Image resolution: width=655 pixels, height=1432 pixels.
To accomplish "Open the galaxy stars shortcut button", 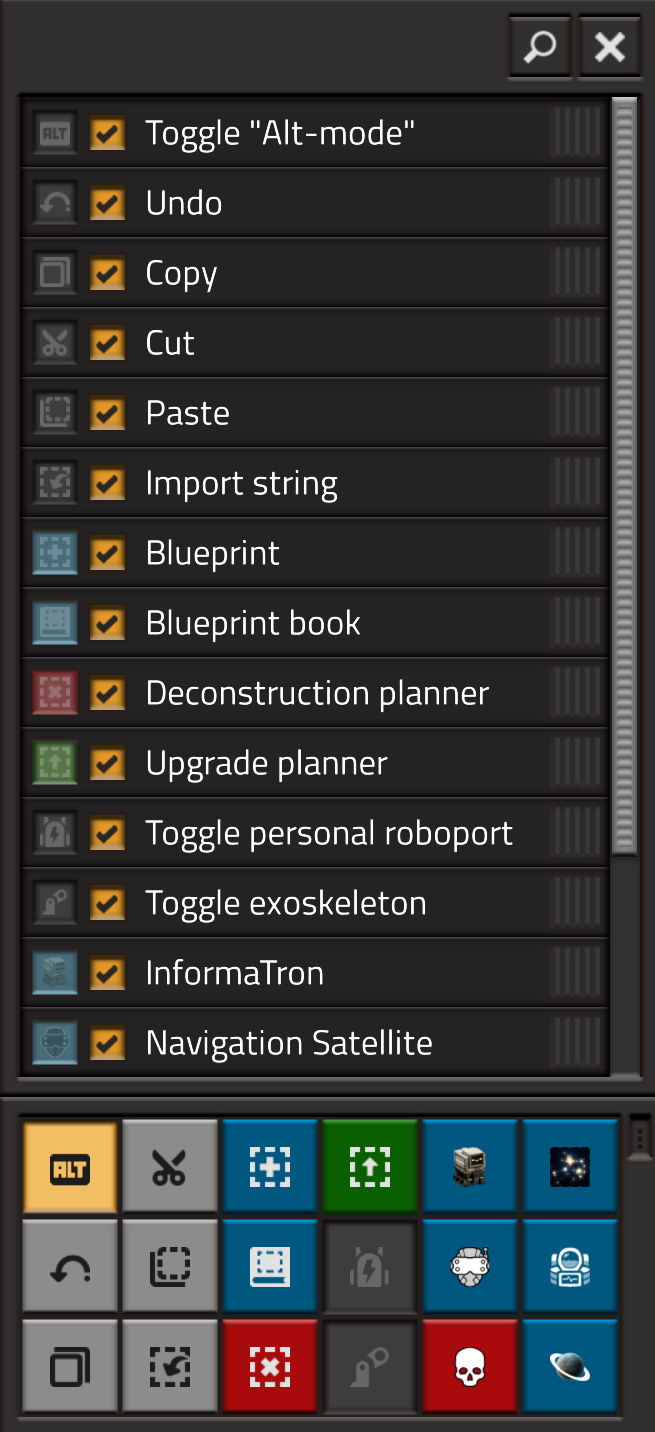I will pos(570,1167).
